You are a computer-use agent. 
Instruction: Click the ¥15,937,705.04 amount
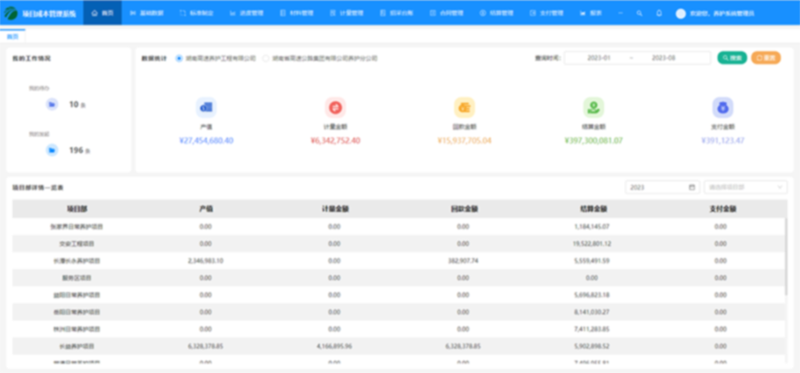464,140
